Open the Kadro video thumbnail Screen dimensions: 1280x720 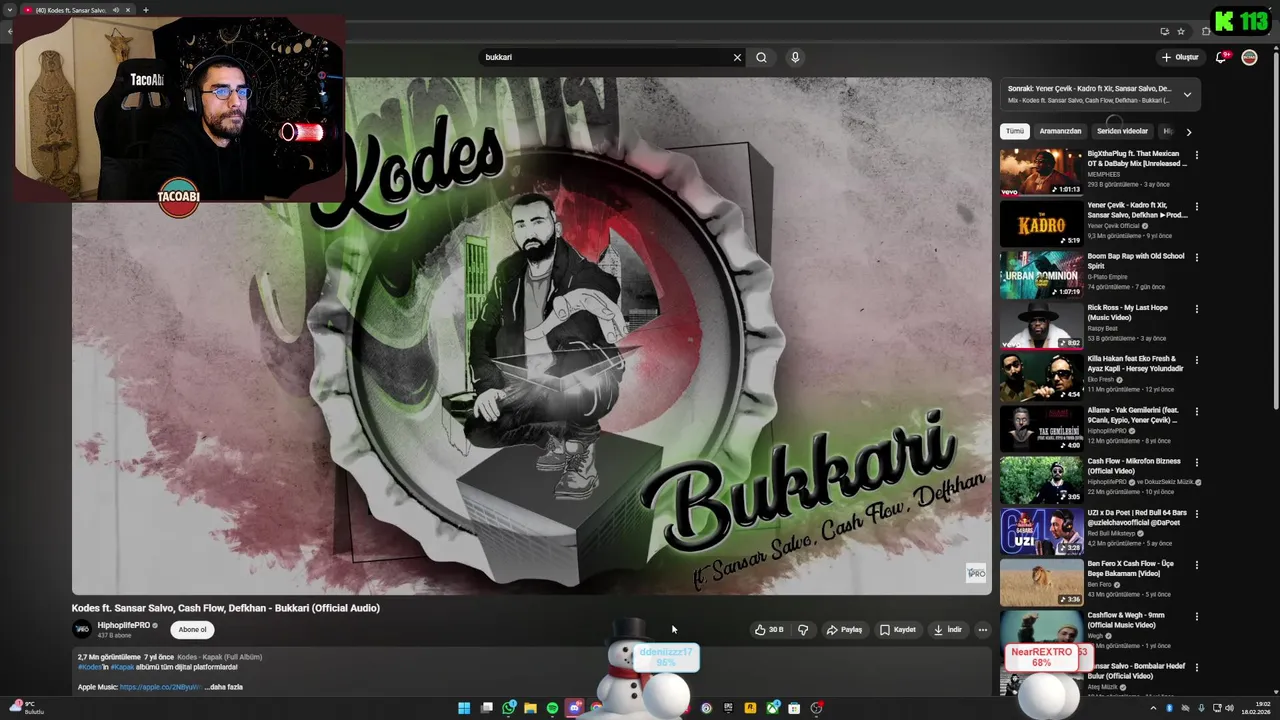1041,224
